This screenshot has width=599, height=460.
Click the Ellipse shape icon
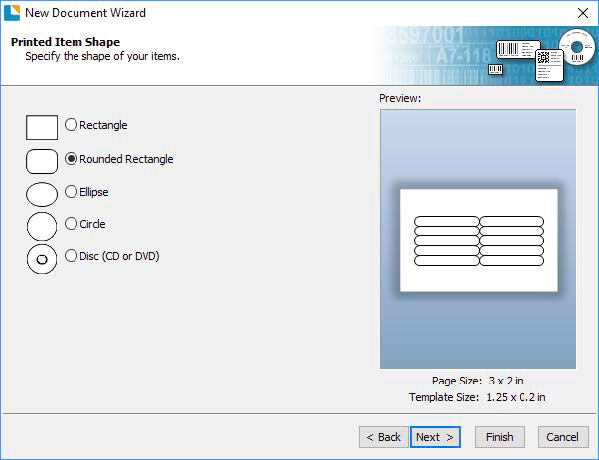(42, 194)
